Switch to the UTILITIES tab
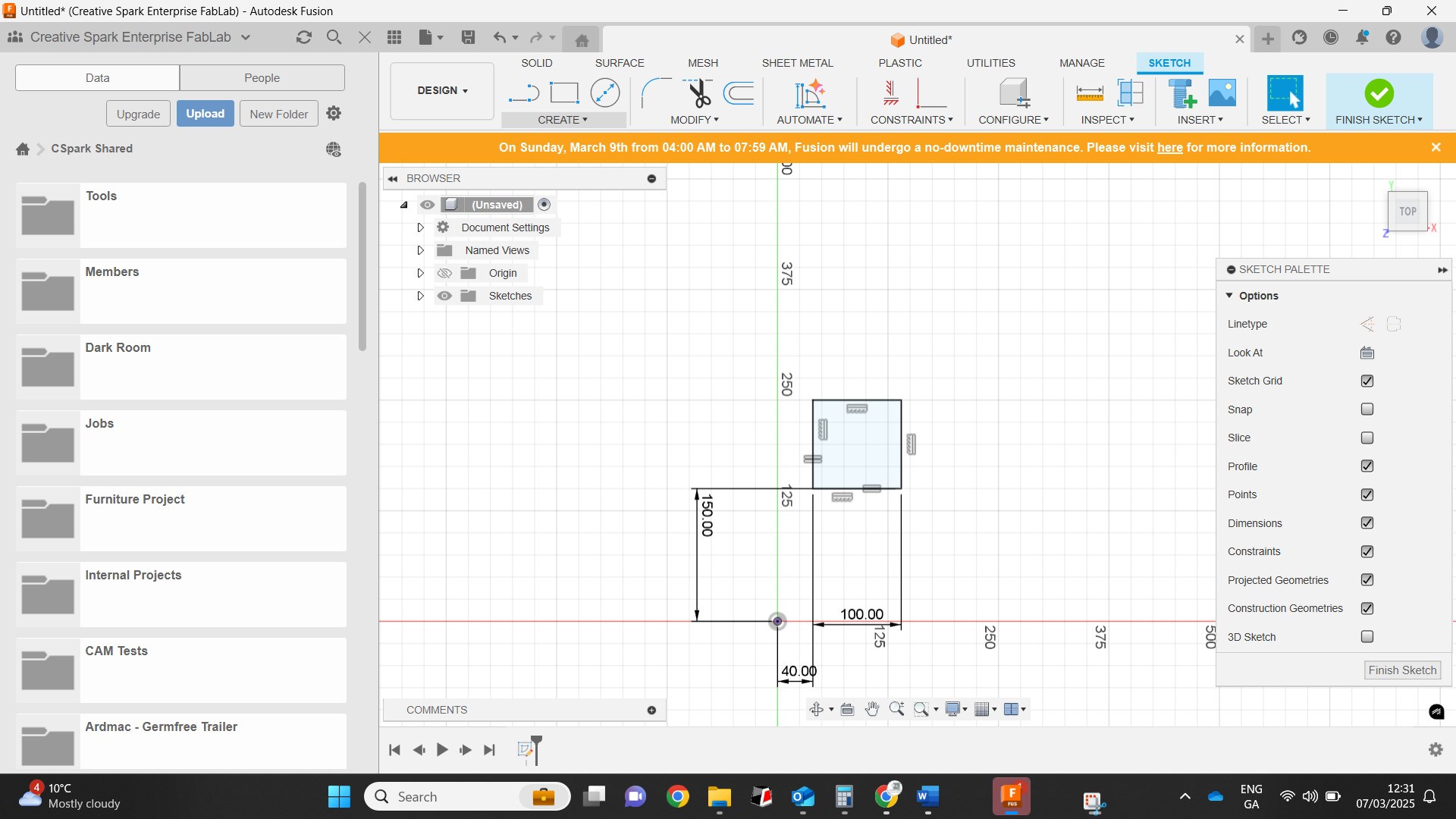 [x=991, y=63]
